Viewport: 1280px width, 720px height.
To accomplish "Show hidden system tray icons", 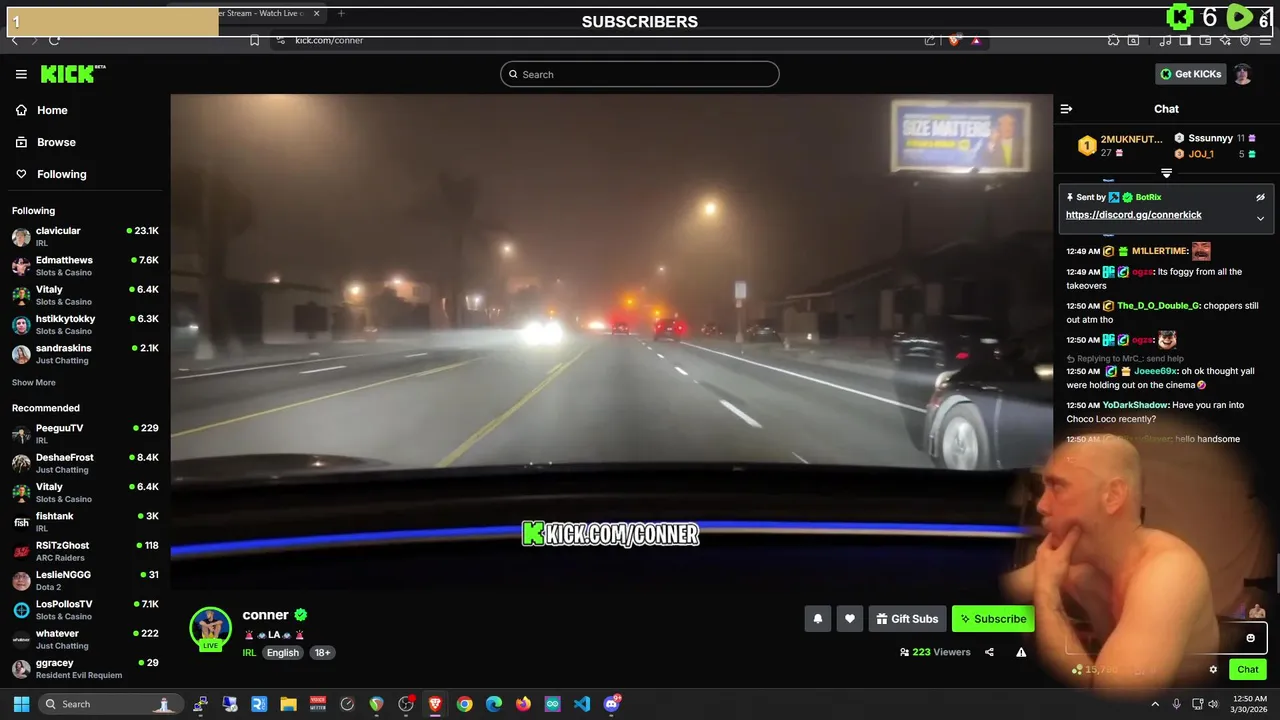I will pos(1155,704).
